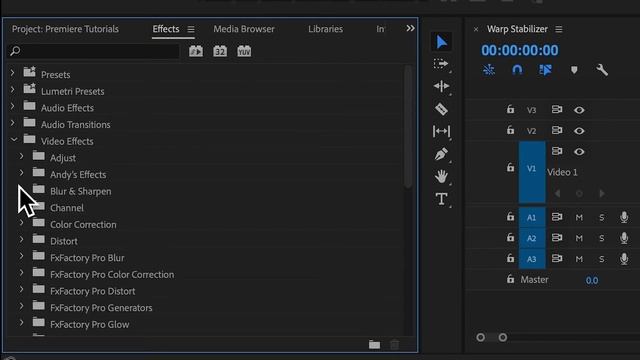Open Warp Stabilizer sequence panel menu
The height and width of the screenshot is (360, 640).
point(558,29)
